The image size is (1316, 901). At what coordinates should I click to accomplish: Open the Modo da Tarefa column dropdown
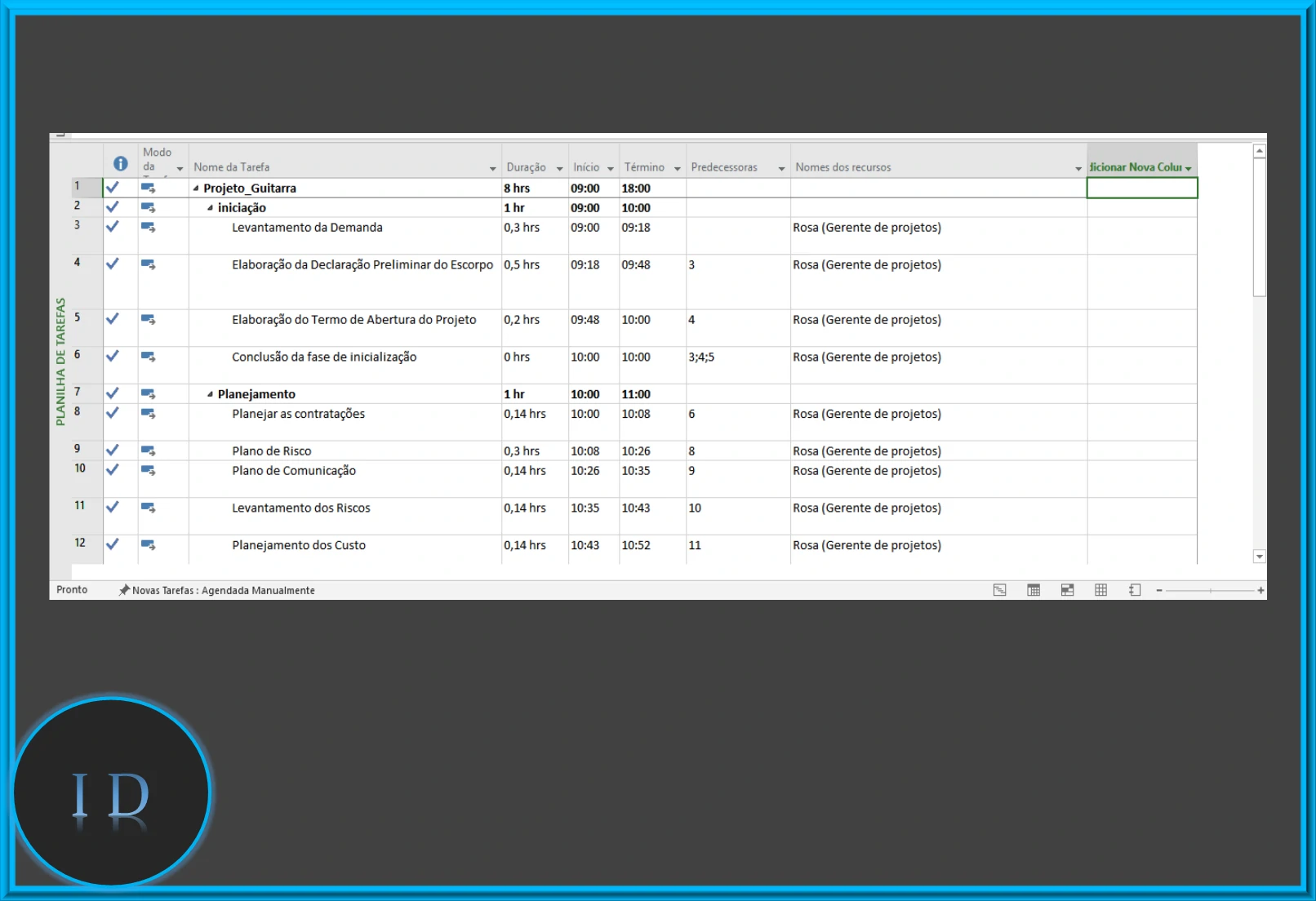pos(180,168)
